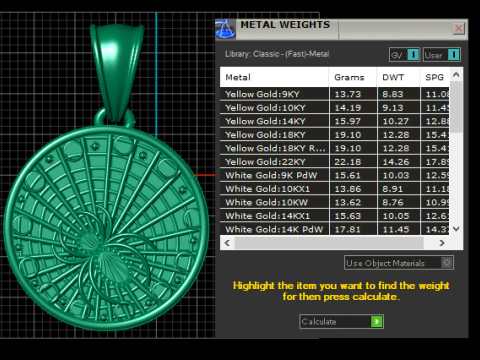
Task: Click the Library: Classic-(Fast)-Metal label
Action: (277, 54)
